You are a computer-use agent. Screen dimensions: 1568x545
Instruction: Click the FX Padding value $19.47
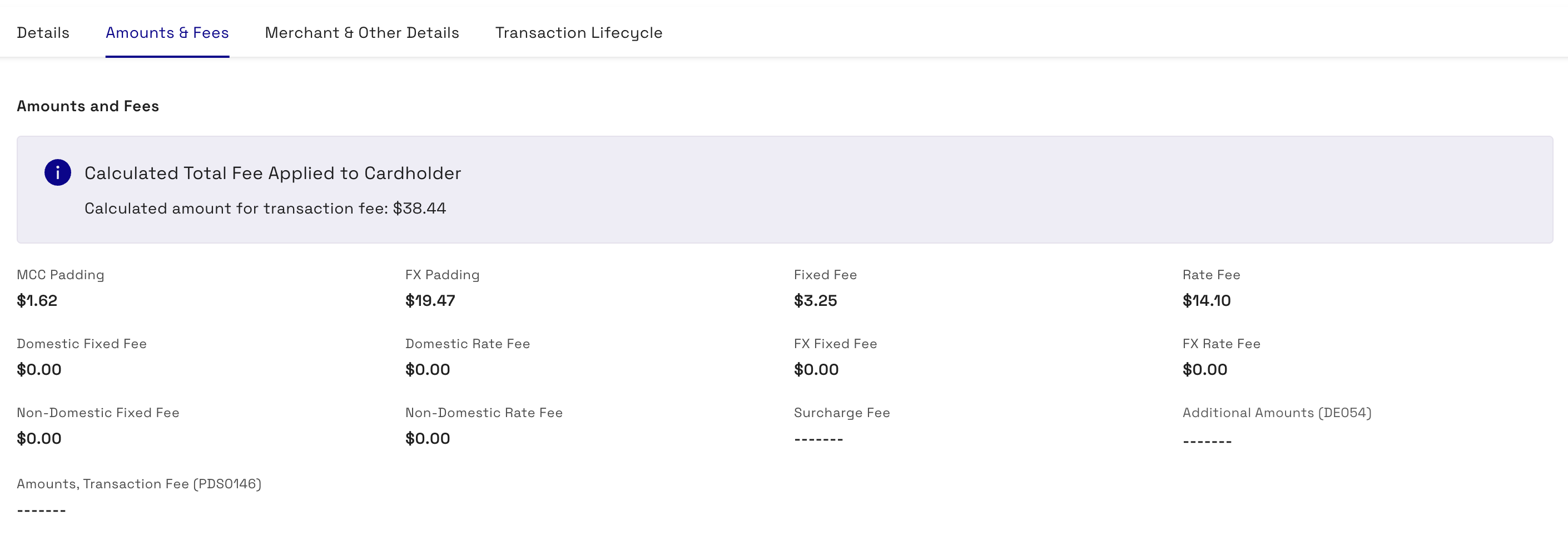430,300
